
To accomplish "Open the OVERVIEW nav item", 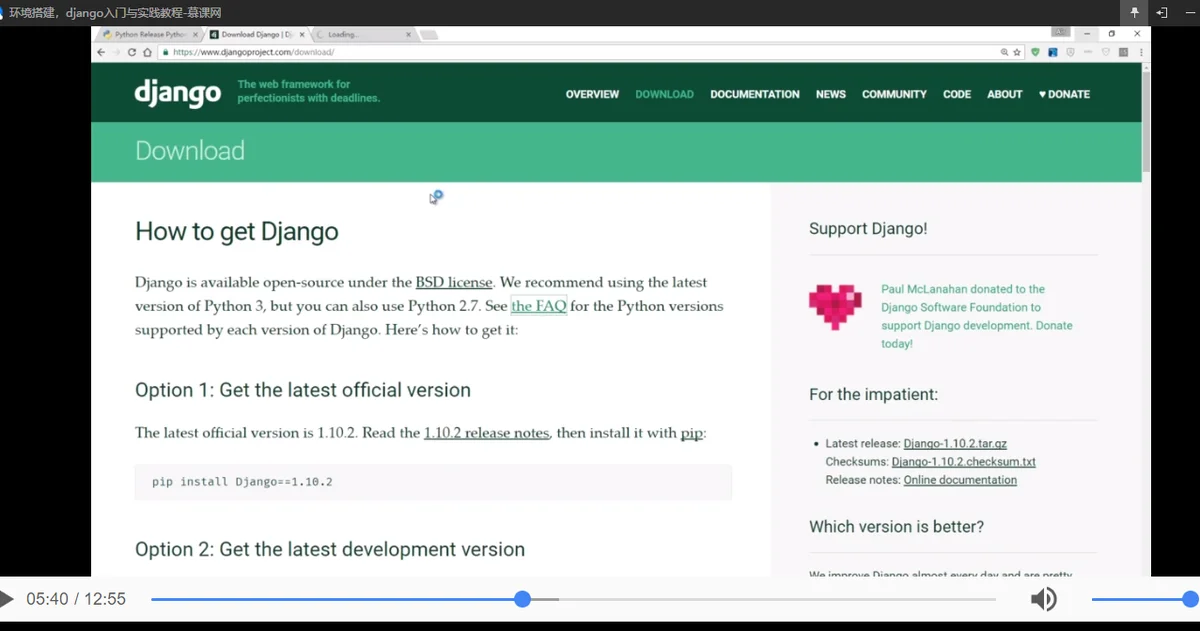I will pos(592,94).
